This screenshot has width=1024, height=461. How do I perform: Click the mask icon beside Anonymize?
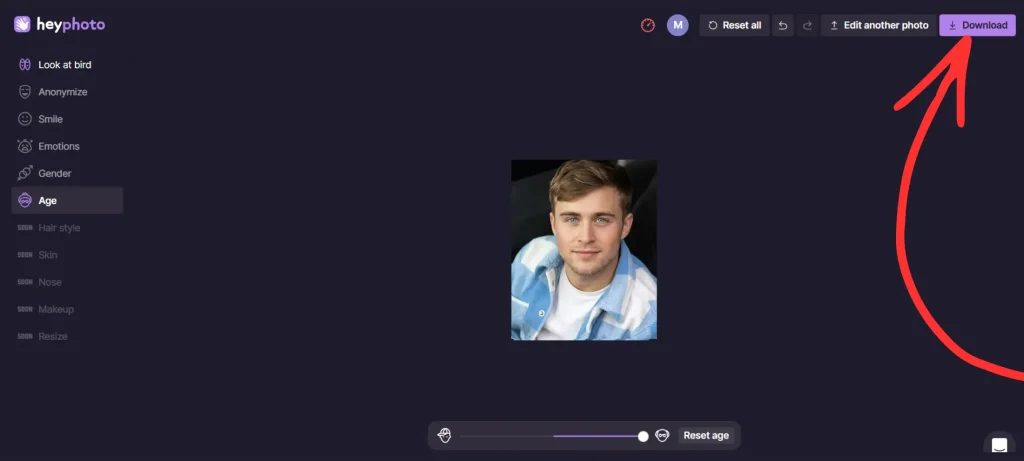[25, 92]
